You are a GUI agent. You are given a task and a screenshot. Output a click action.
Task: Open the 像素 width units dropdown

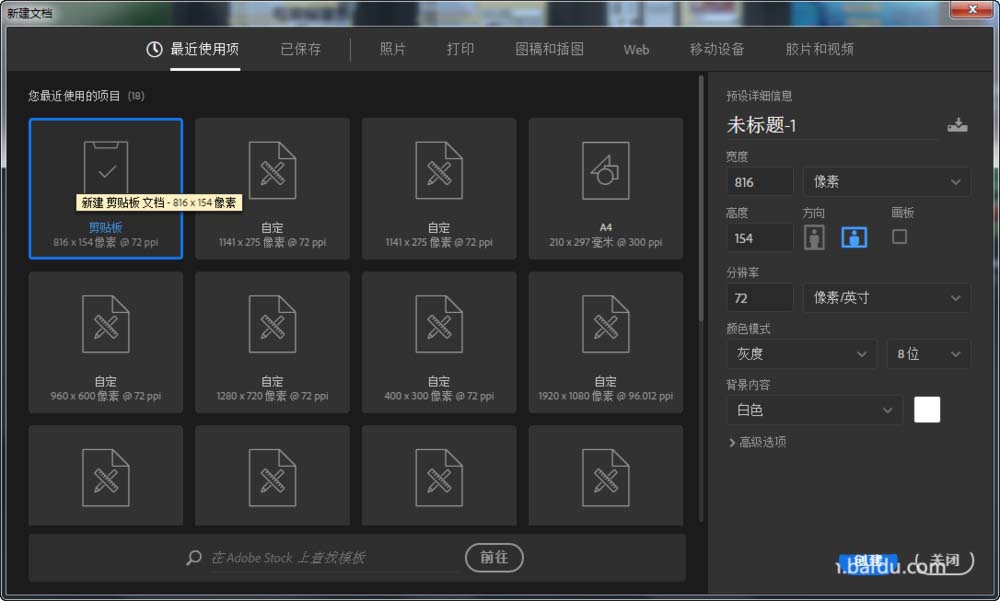(x=886, y=181)
